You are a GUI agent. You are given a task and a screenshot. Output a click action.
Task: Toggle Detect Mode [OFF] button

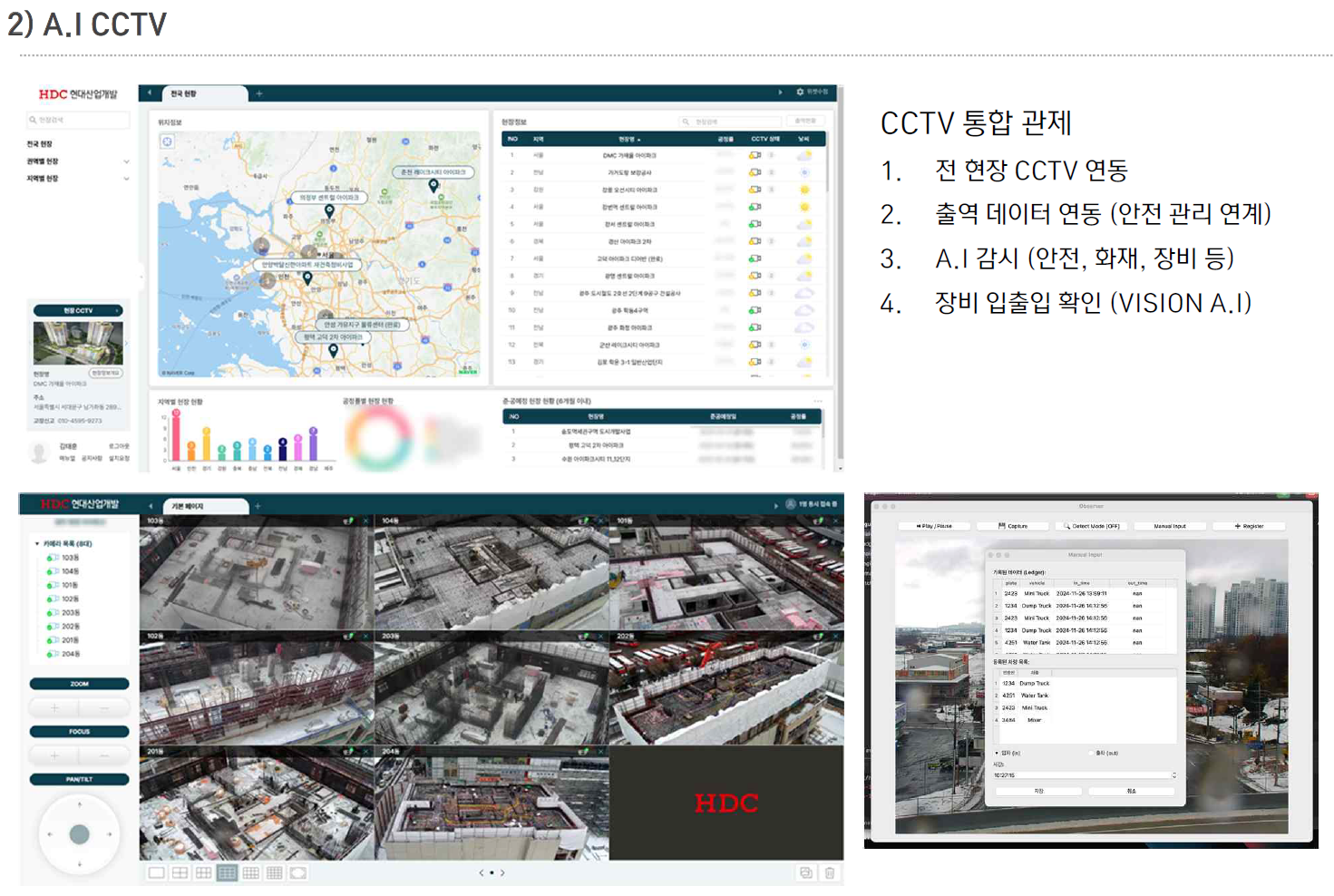[1092, 526]
